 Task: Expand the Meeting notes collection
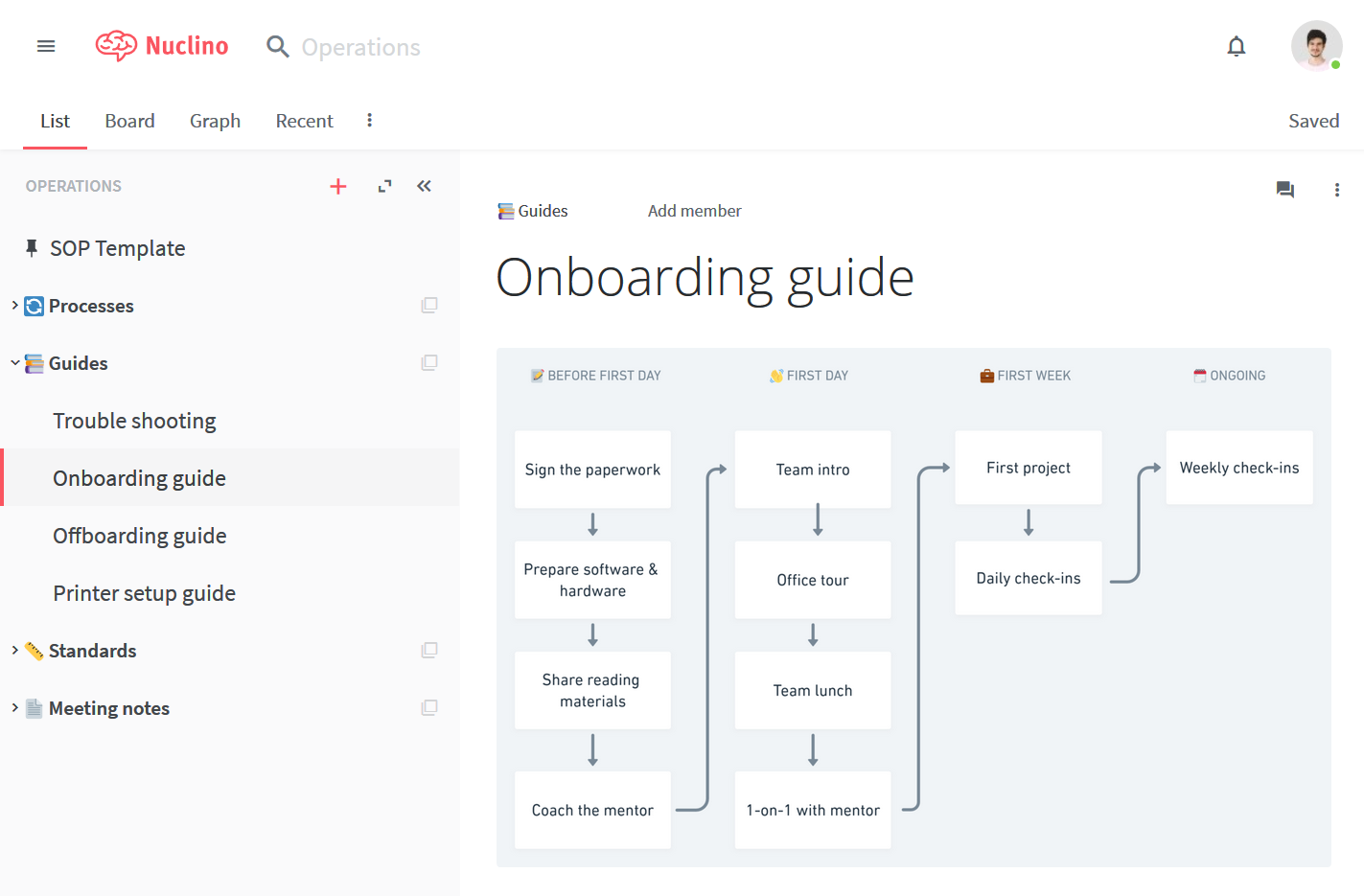pos(13,707)
